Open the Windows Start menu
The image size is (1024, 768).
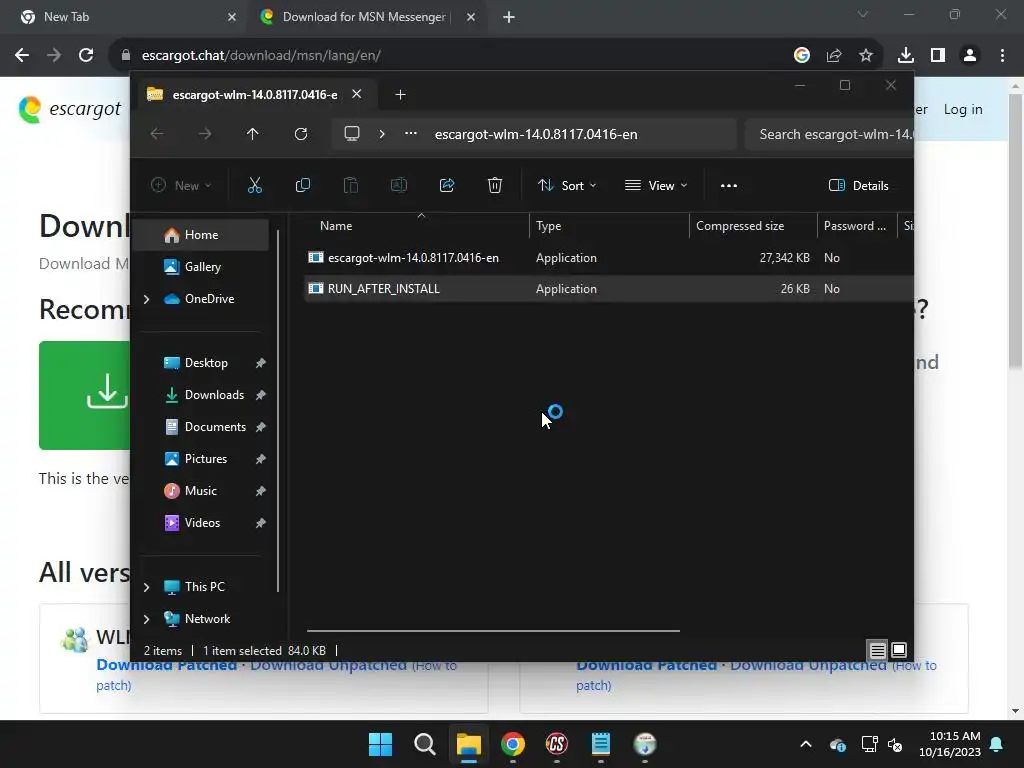click(381, 744)
